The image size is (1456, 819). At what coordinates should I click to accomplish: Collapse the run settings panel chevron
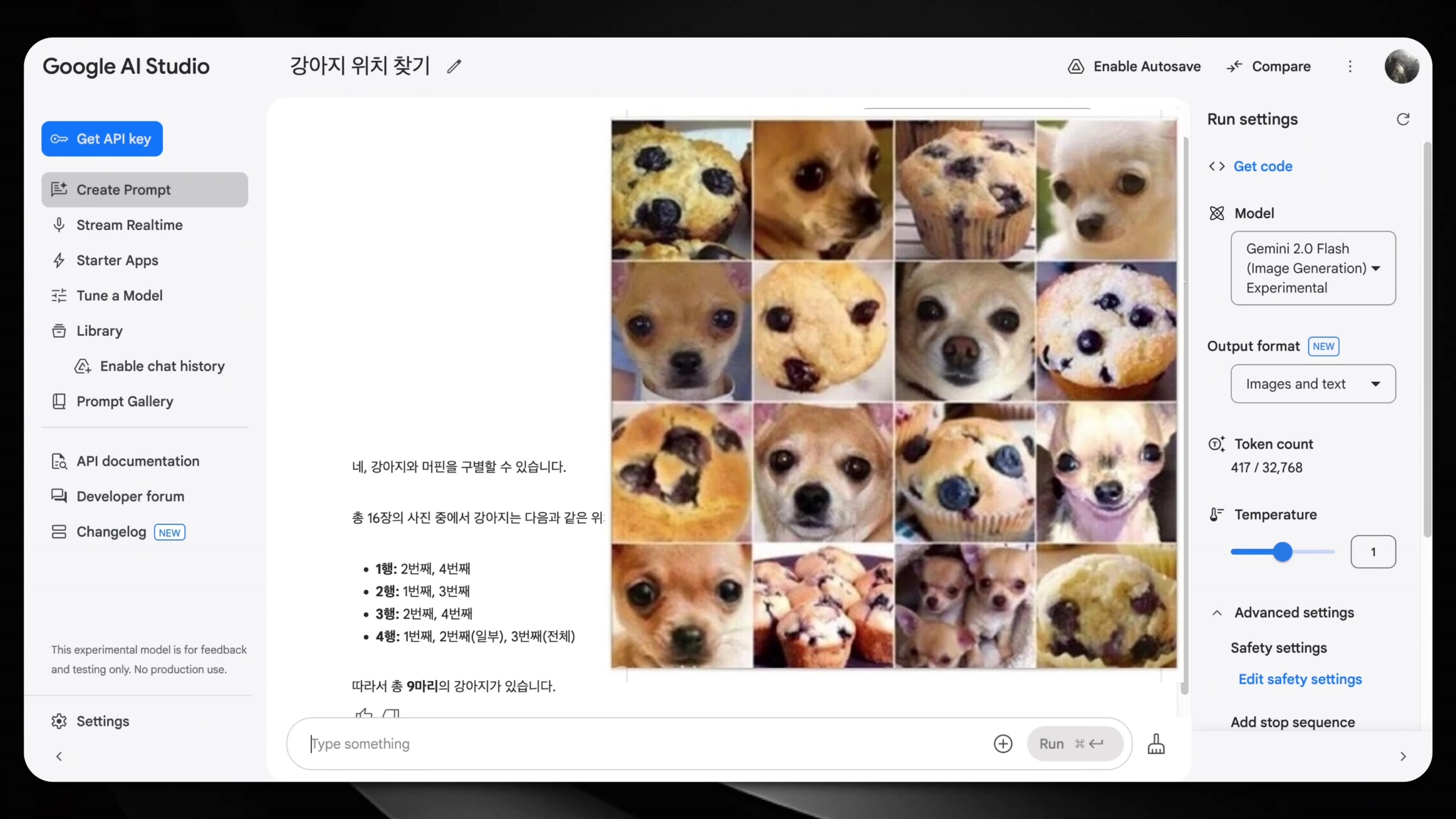[1403, 756]
